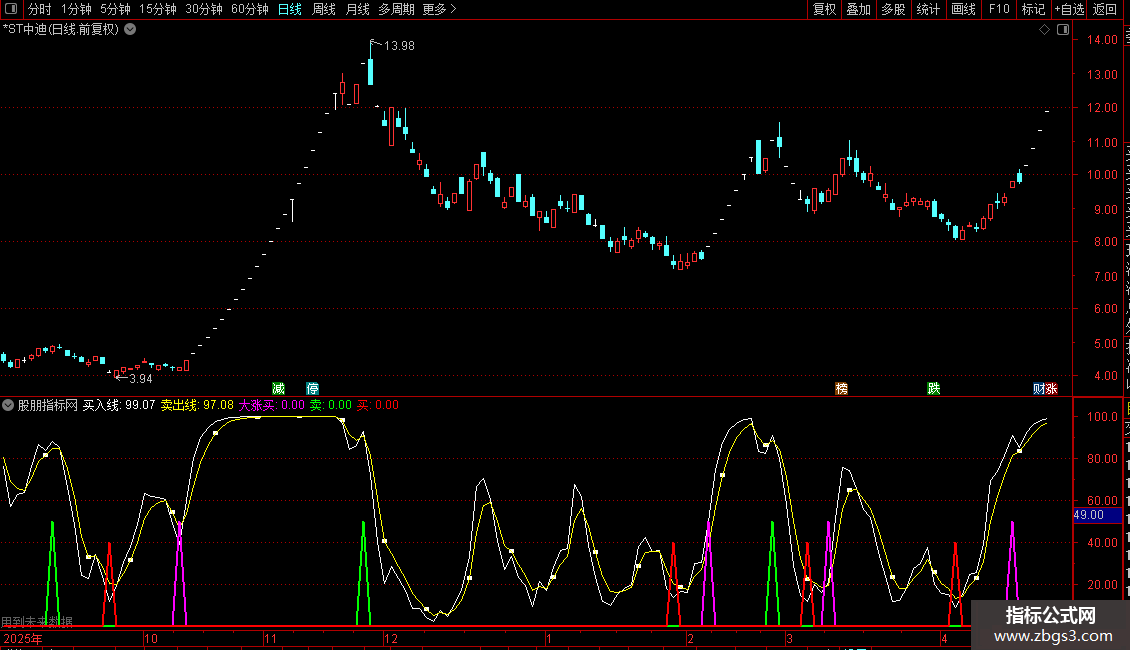Click the green 卖: 0.00 value
This screenshot has height=650, width=1130.
331,405
